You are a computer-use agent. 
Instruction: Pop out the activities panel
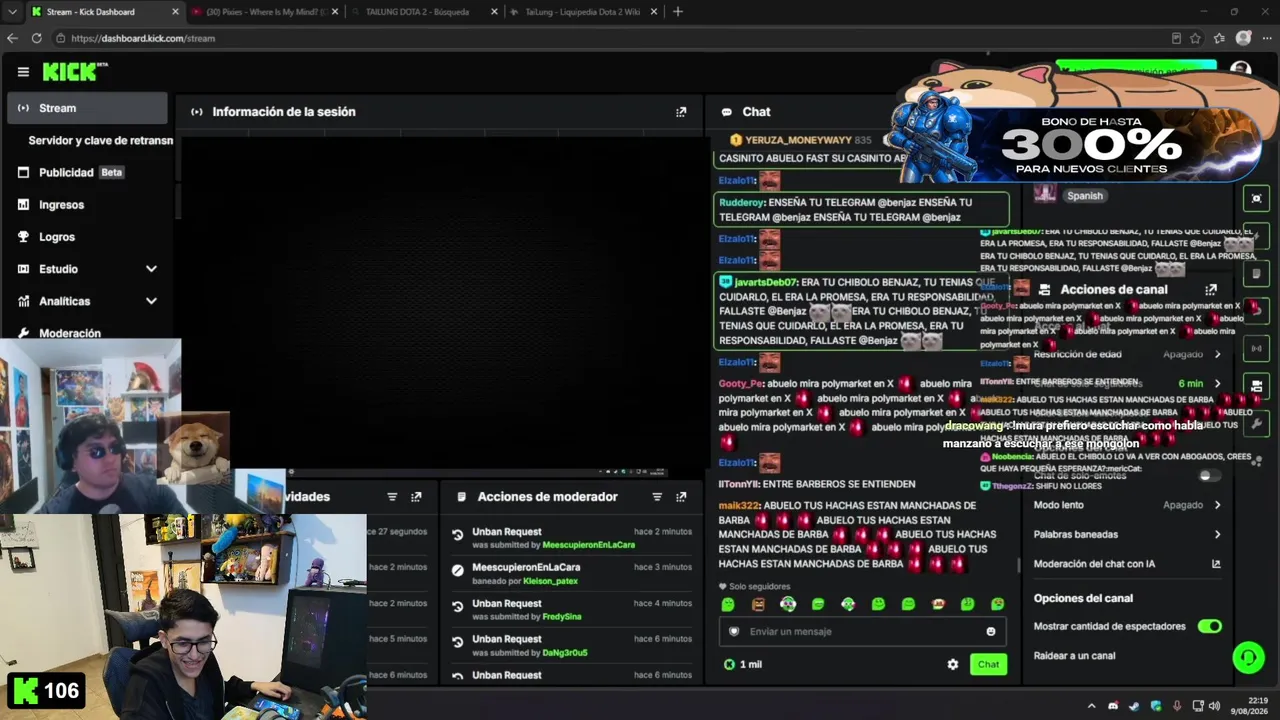416,497
